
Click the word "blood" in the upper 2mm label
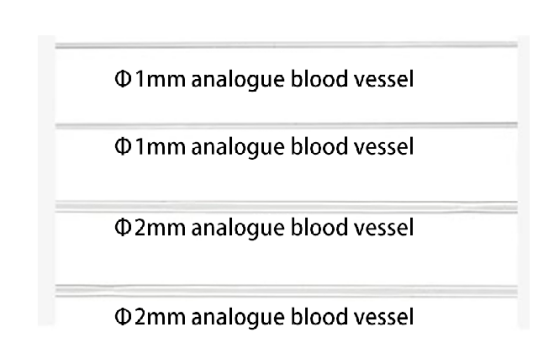pyautogui.click(x=319, y=228)
